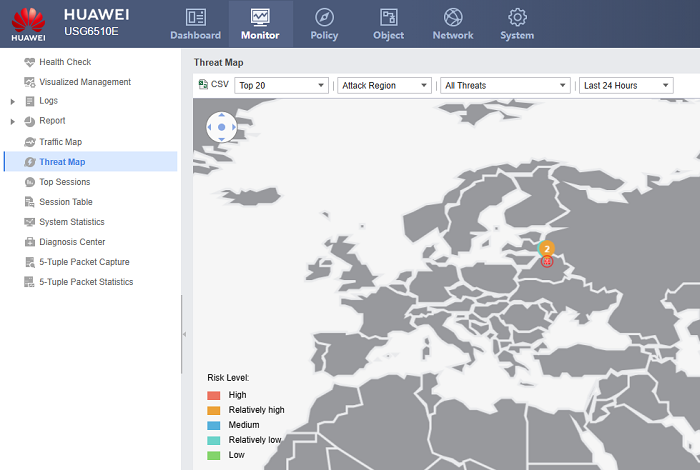Expand the Logs tree node
Viewport: 700px width, 470px height.
(x=12, y=101)
